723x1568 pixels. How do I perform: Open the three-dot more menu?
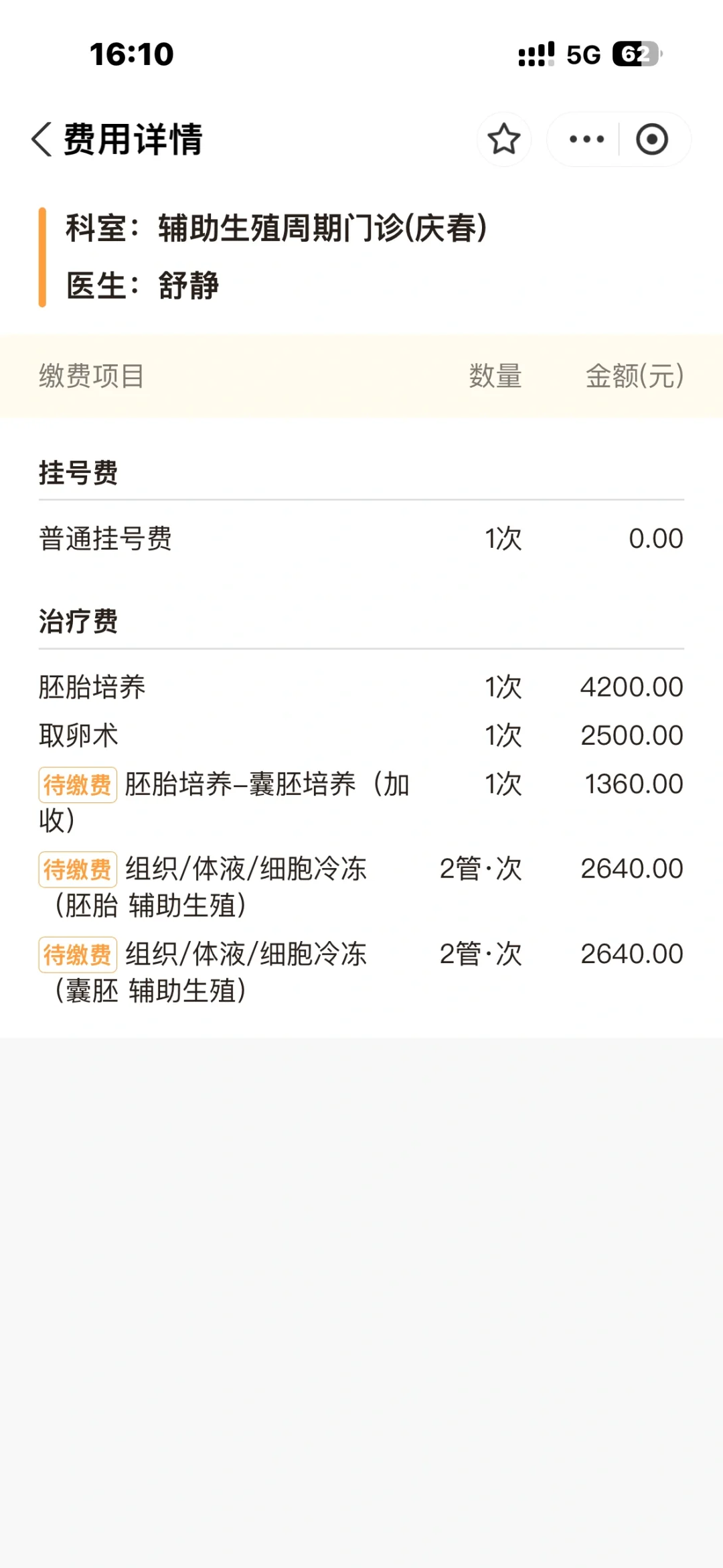[x=586, y=139]
